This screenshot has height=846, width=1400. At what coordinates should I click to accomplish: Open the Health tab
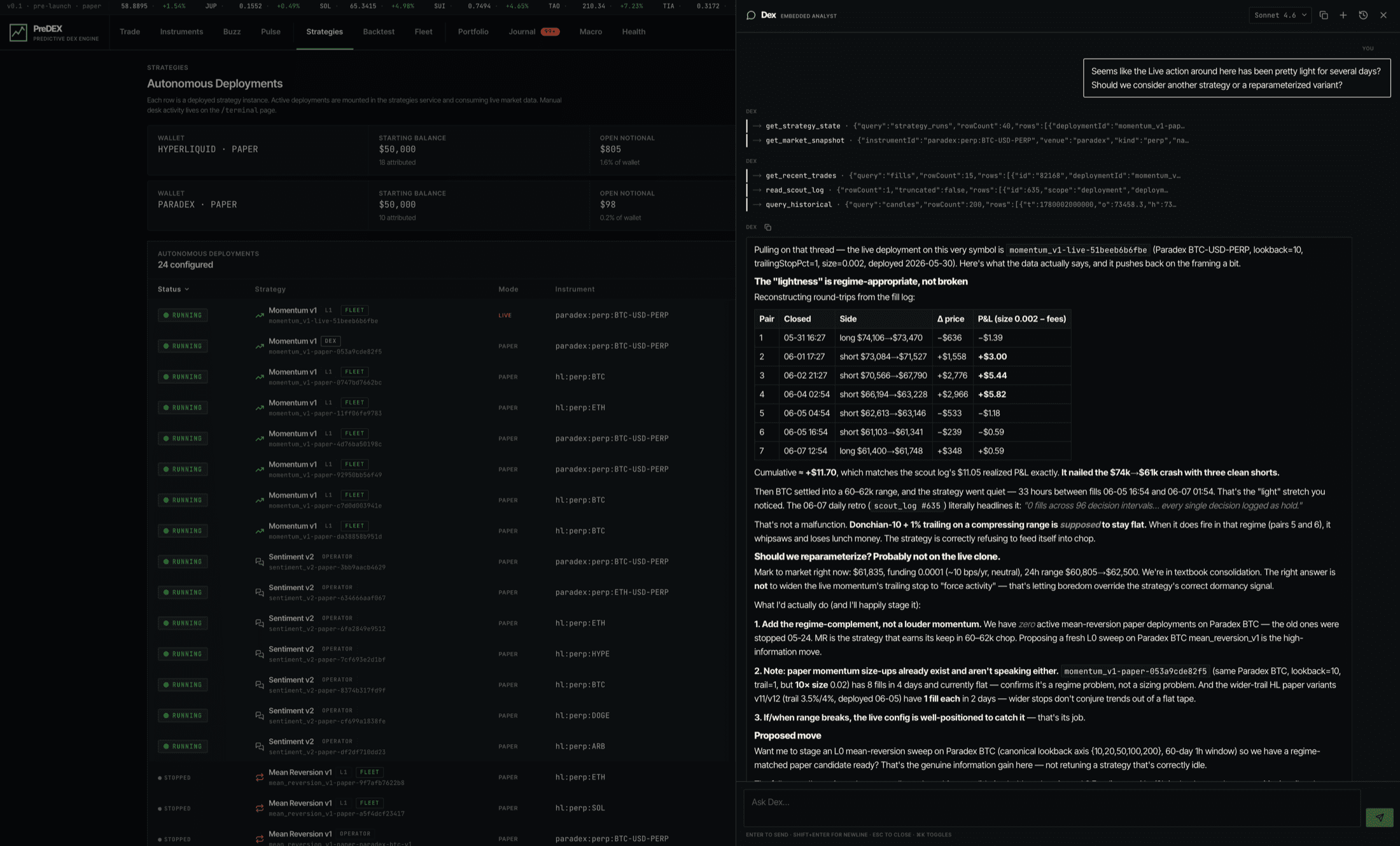633,32
